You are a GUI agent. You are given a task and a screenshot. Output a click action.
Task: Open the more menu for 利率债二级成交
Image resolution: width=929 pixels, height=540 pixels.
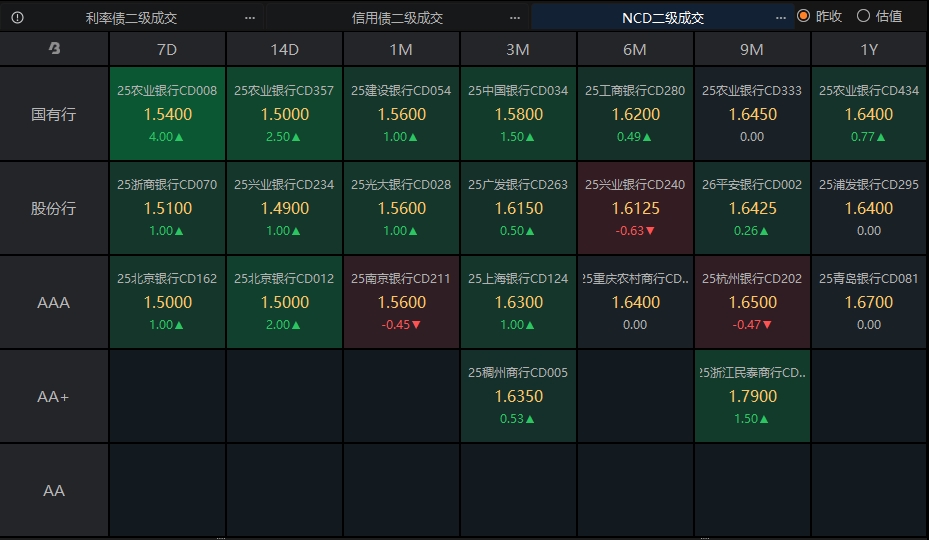tap(250, 18)
